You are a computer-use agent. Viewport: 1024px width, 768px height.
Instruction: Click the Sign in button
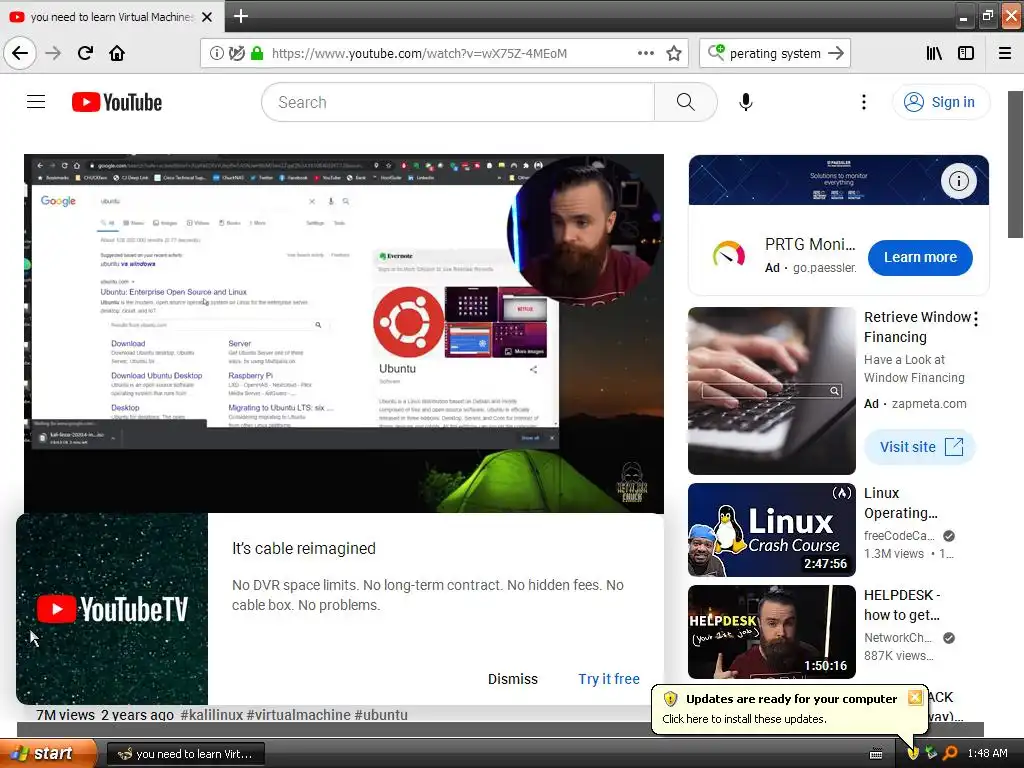click(x=940, y=102)
